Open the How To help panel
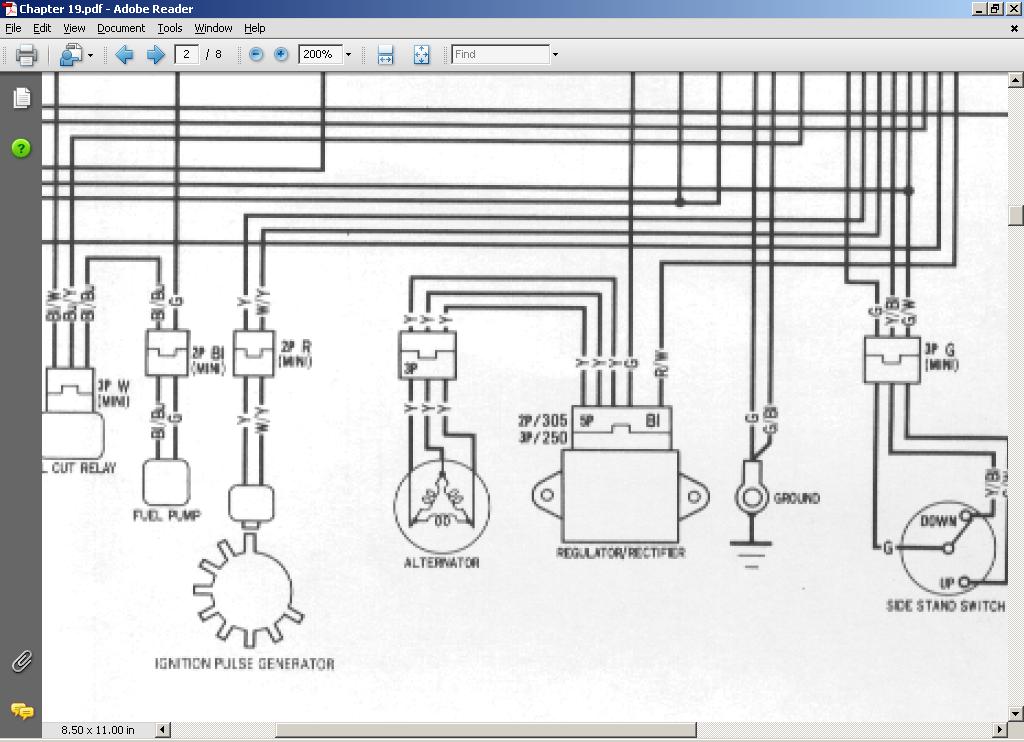 click(21, 148)
